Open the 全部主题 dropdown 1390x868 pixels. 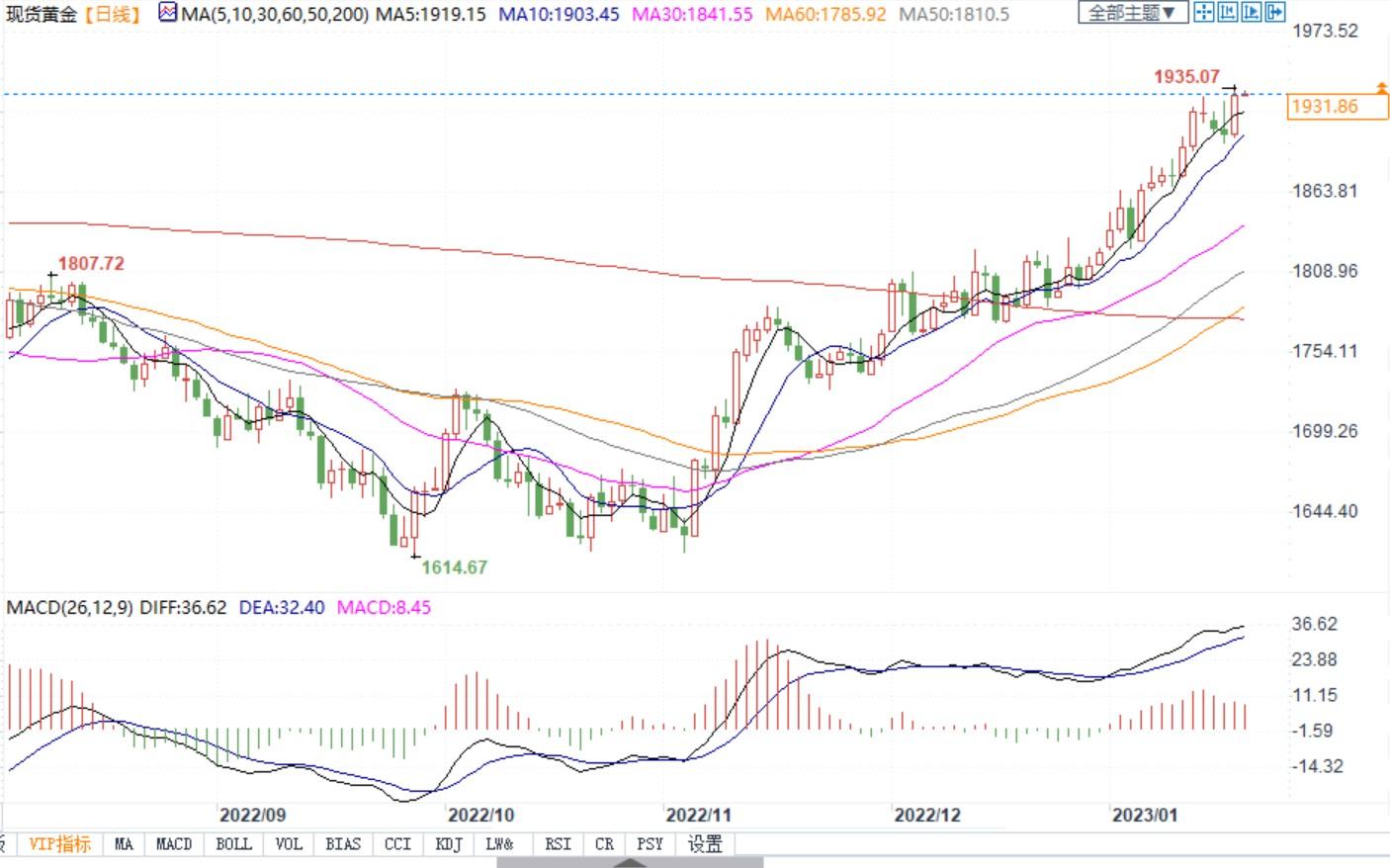[x=1132, y=13]
